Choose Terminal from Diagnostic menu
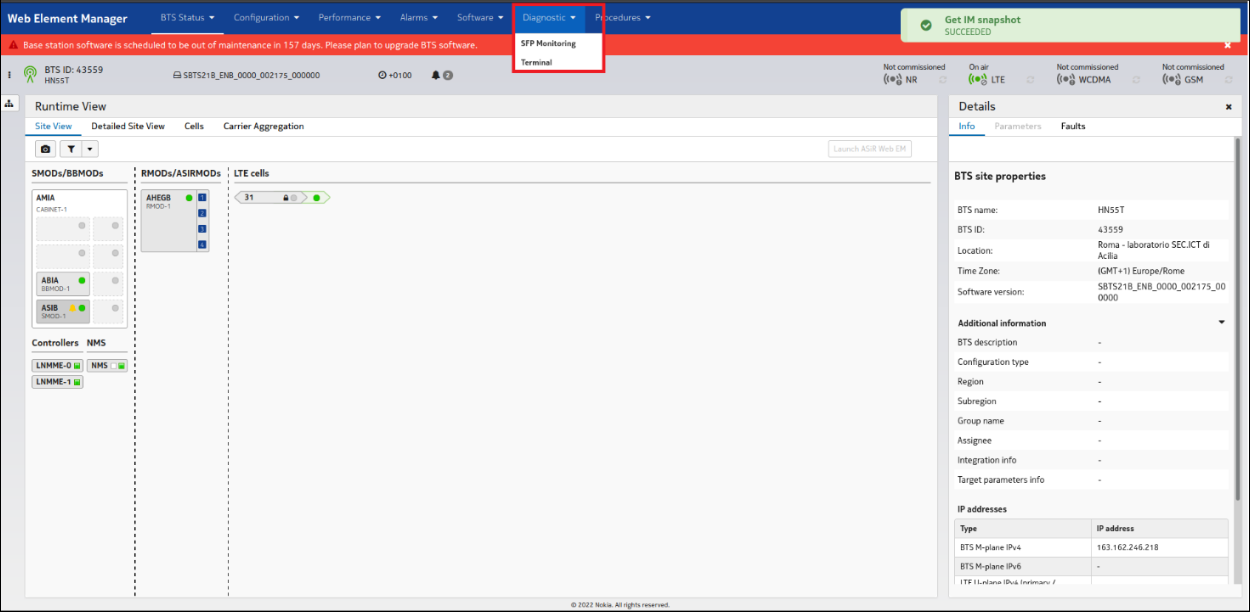 coord(536,62)
